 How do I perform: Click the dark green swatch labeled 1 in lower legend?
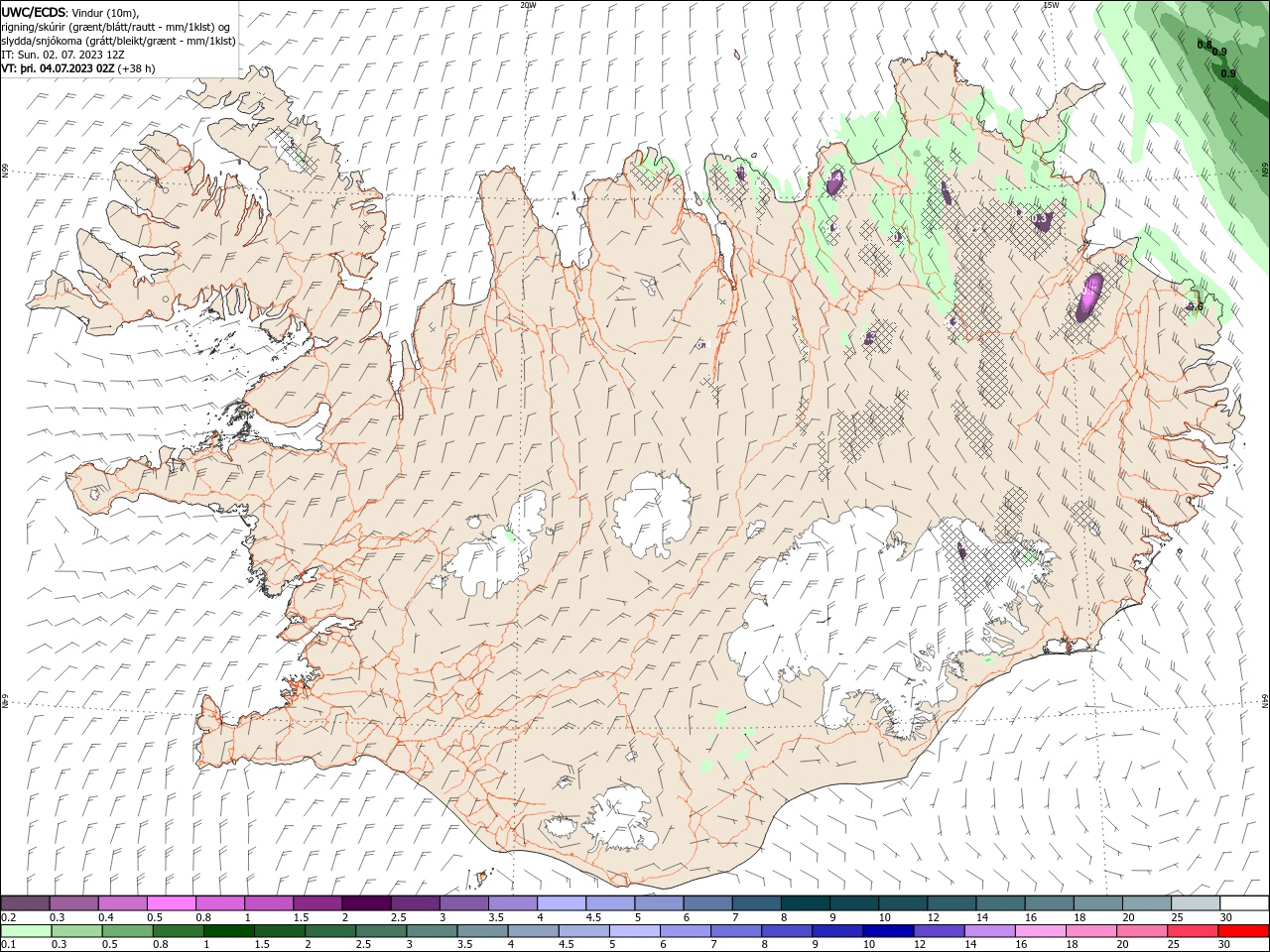tap(228, 931)
